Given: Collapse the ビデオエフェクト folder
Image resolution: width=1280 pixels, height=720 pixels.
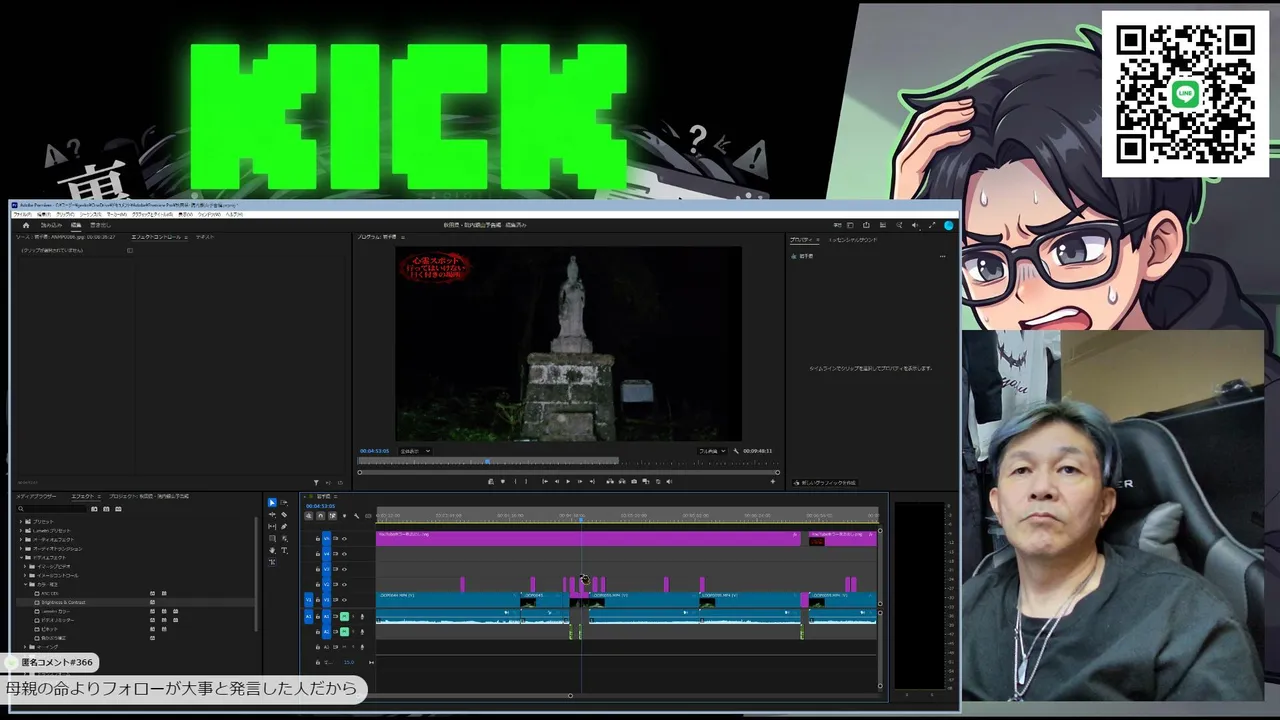Looking at the screenshot, I should pyautogui.click(x=21, y=558).
